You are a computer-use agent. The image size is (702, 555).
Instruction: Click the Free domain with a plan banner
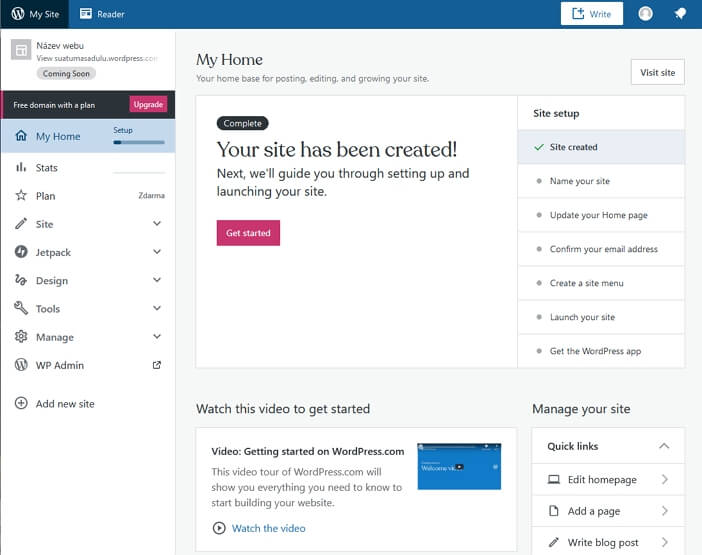click(x=88, y=105)
